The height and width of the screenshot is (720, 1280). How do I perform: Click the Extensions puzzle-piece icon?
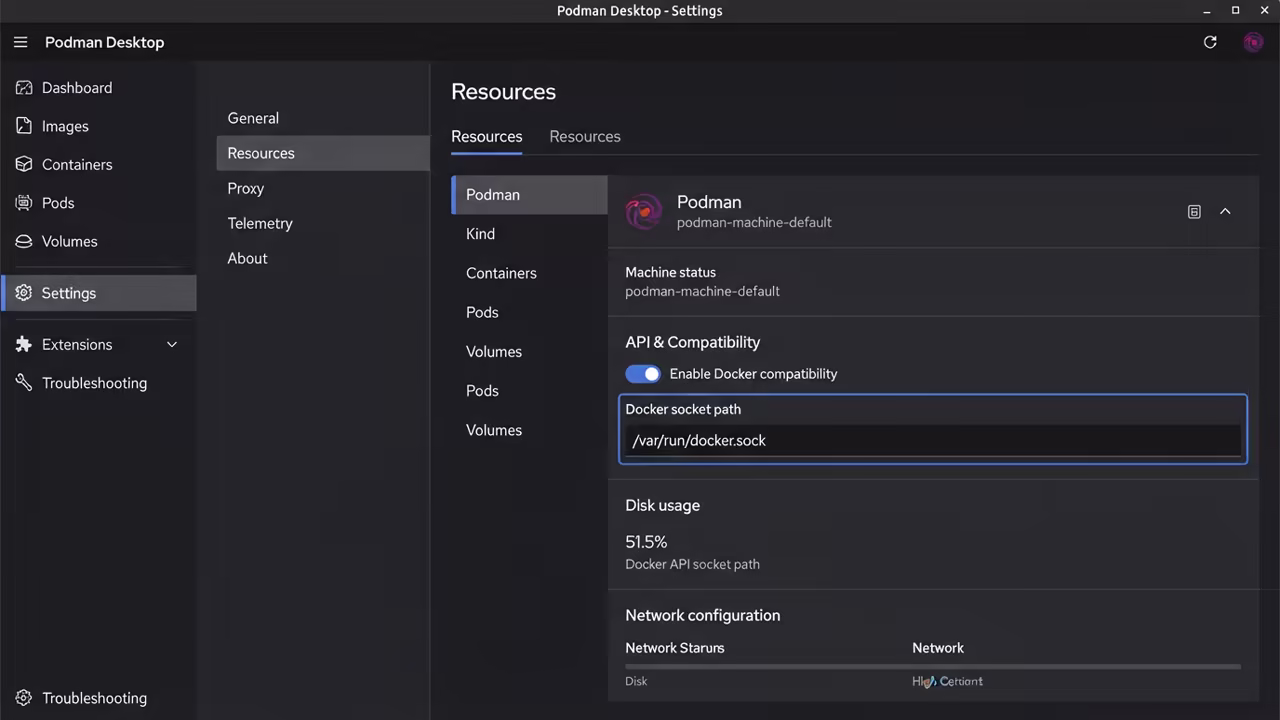coord(24,344)
